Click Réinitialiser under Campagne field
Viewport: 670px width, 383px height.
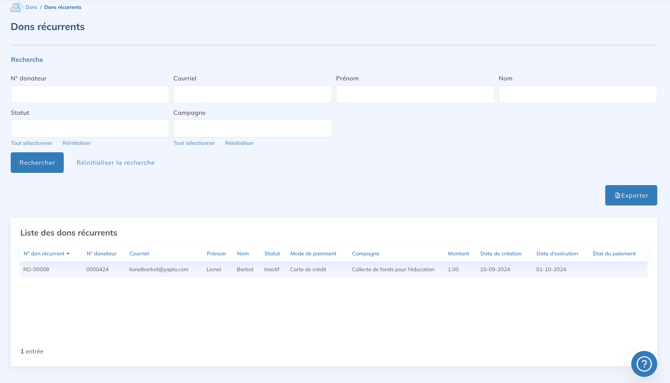point(239,143)
